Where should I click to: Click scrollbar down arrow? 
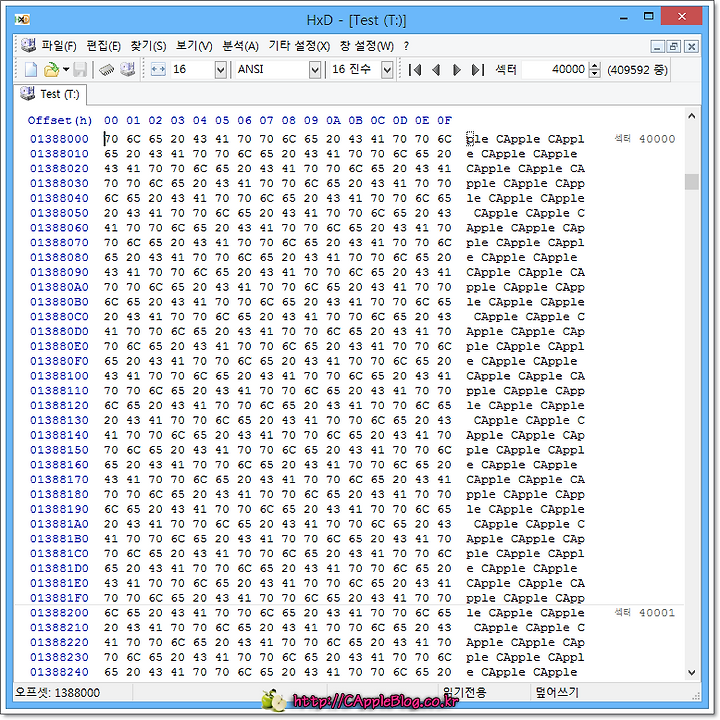pyautogui.click(x=692, y=673)
